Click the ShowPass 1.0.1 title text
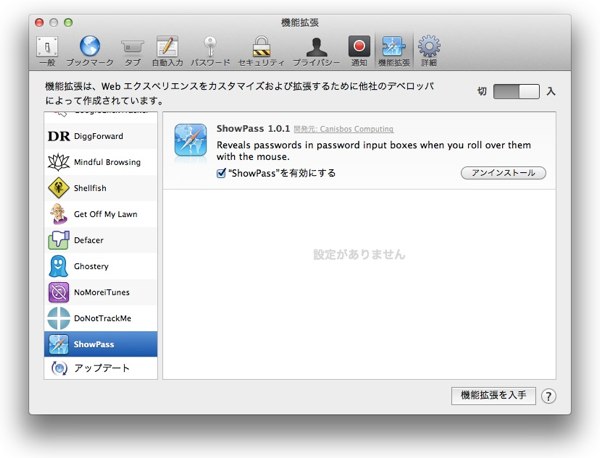The width and height of the screenshot is (600, 458). pyautogui.click(x=253, y=129)
